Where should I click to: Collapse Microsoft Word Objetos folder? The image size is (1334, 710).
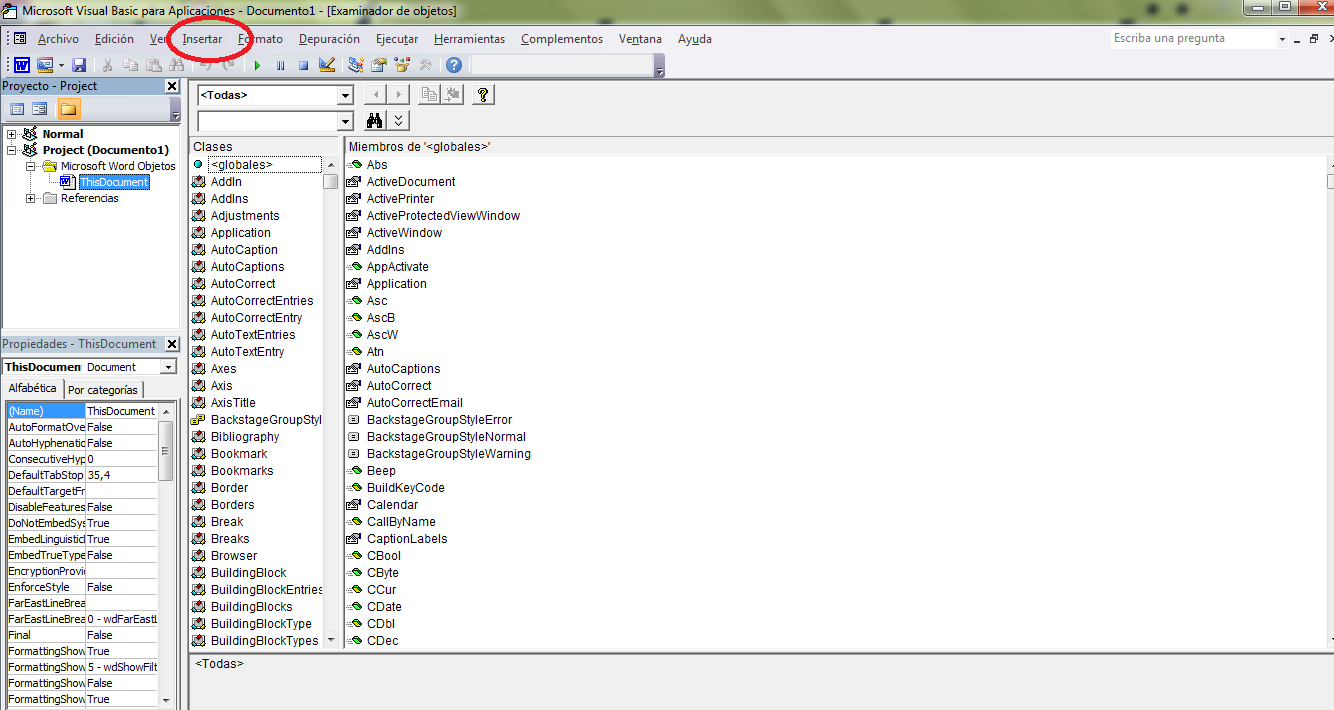(31, 166)
